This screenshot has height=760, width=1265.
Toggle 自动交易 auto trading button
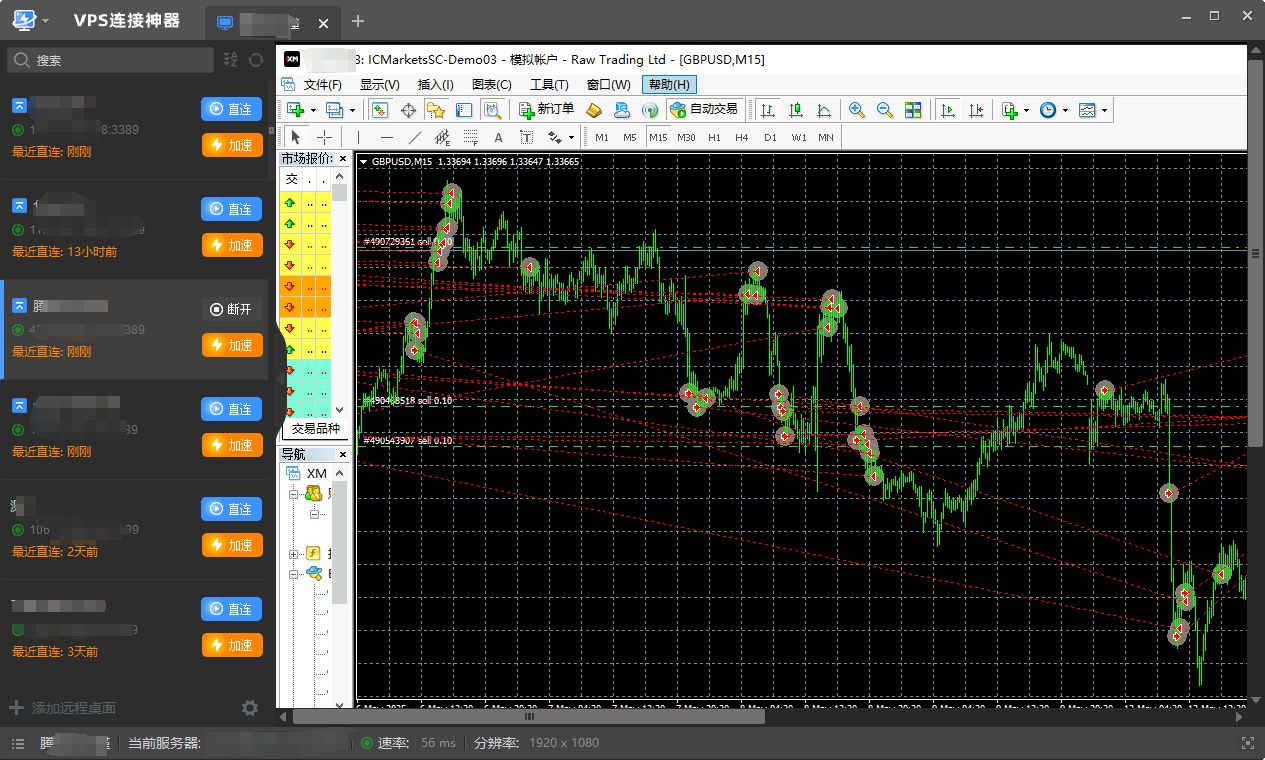click(x=705, y=110)
